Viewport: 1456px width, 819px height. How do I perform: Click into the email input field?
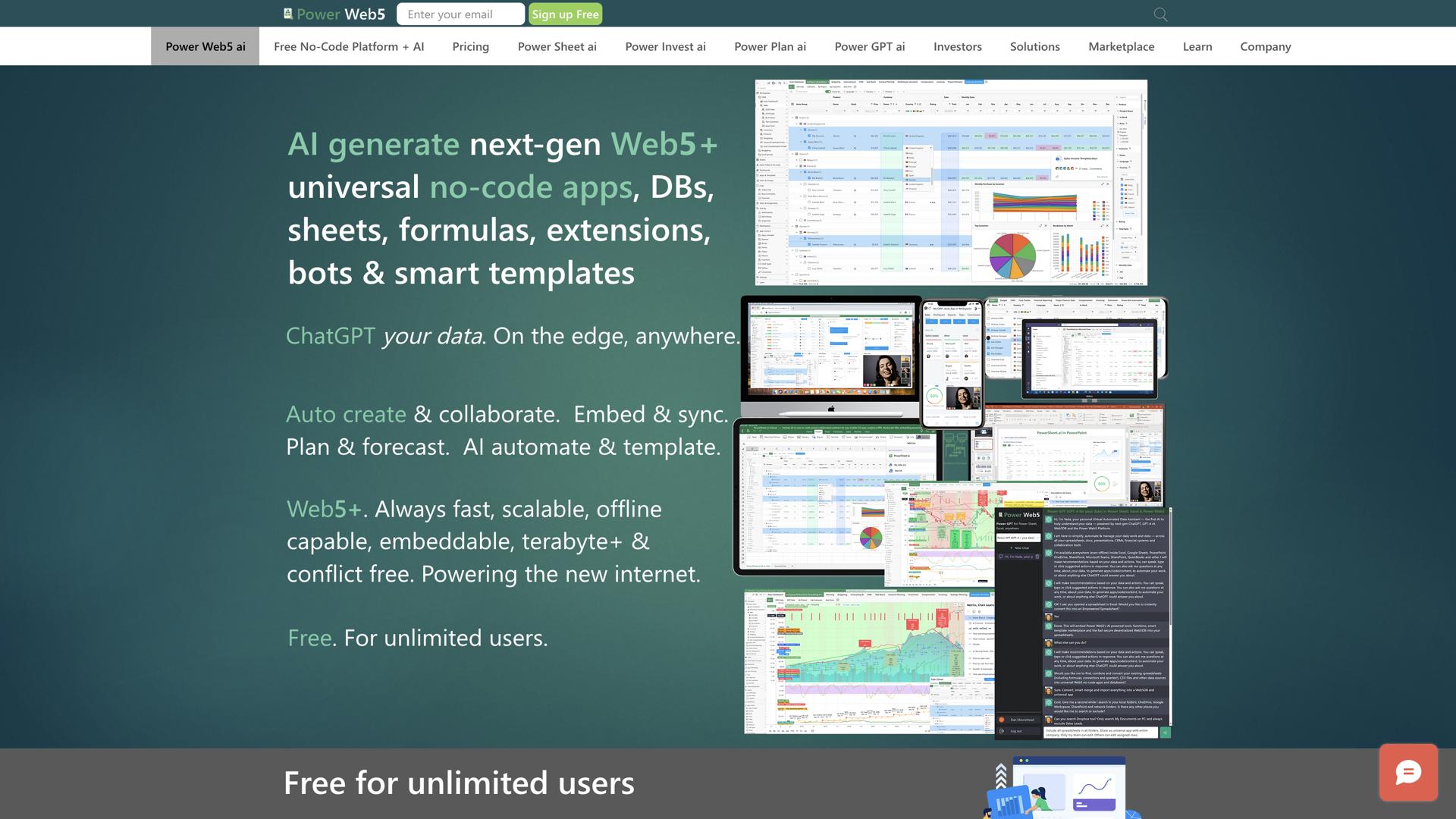[460, 14]
